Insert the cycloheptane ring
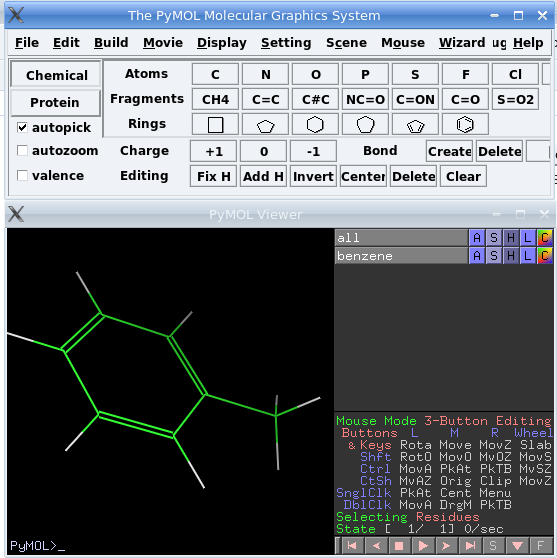This screenshot has height=558, width=557. (x=365, y=124)
